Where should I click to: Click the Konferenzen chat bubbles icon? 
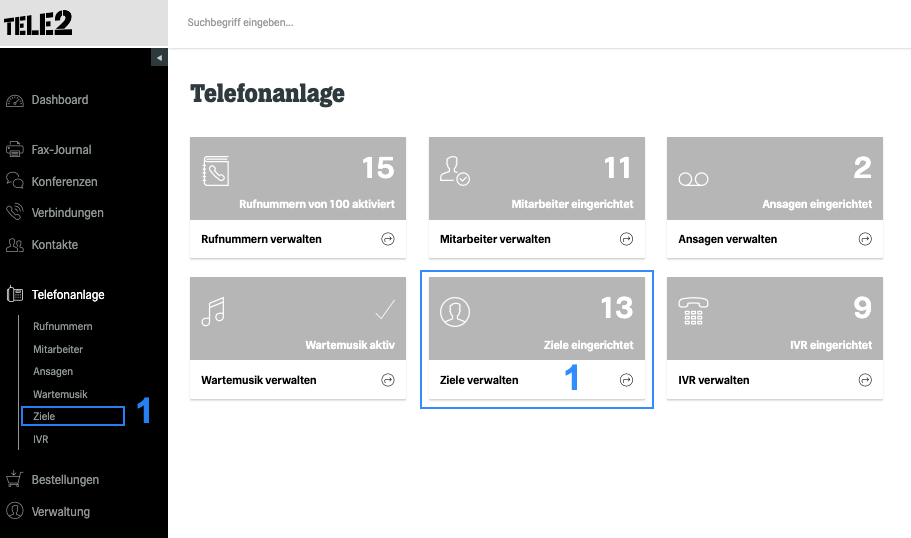coord(15,181)
